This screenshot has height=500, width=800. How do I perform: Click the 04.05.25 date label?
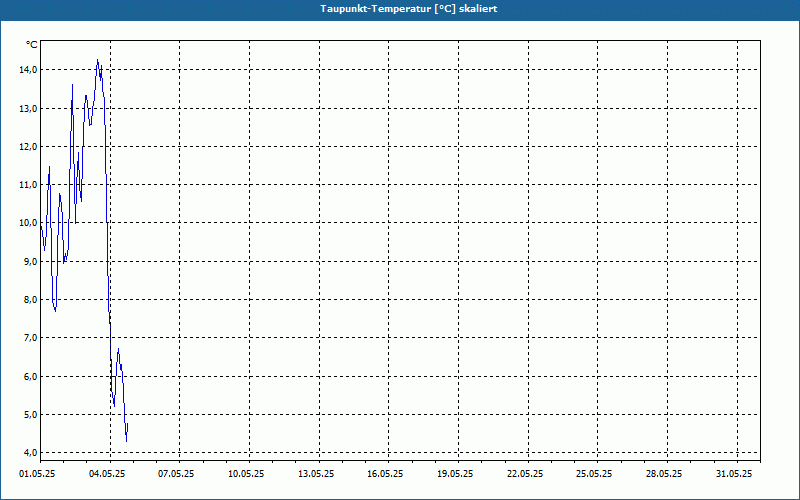(107, 474)
